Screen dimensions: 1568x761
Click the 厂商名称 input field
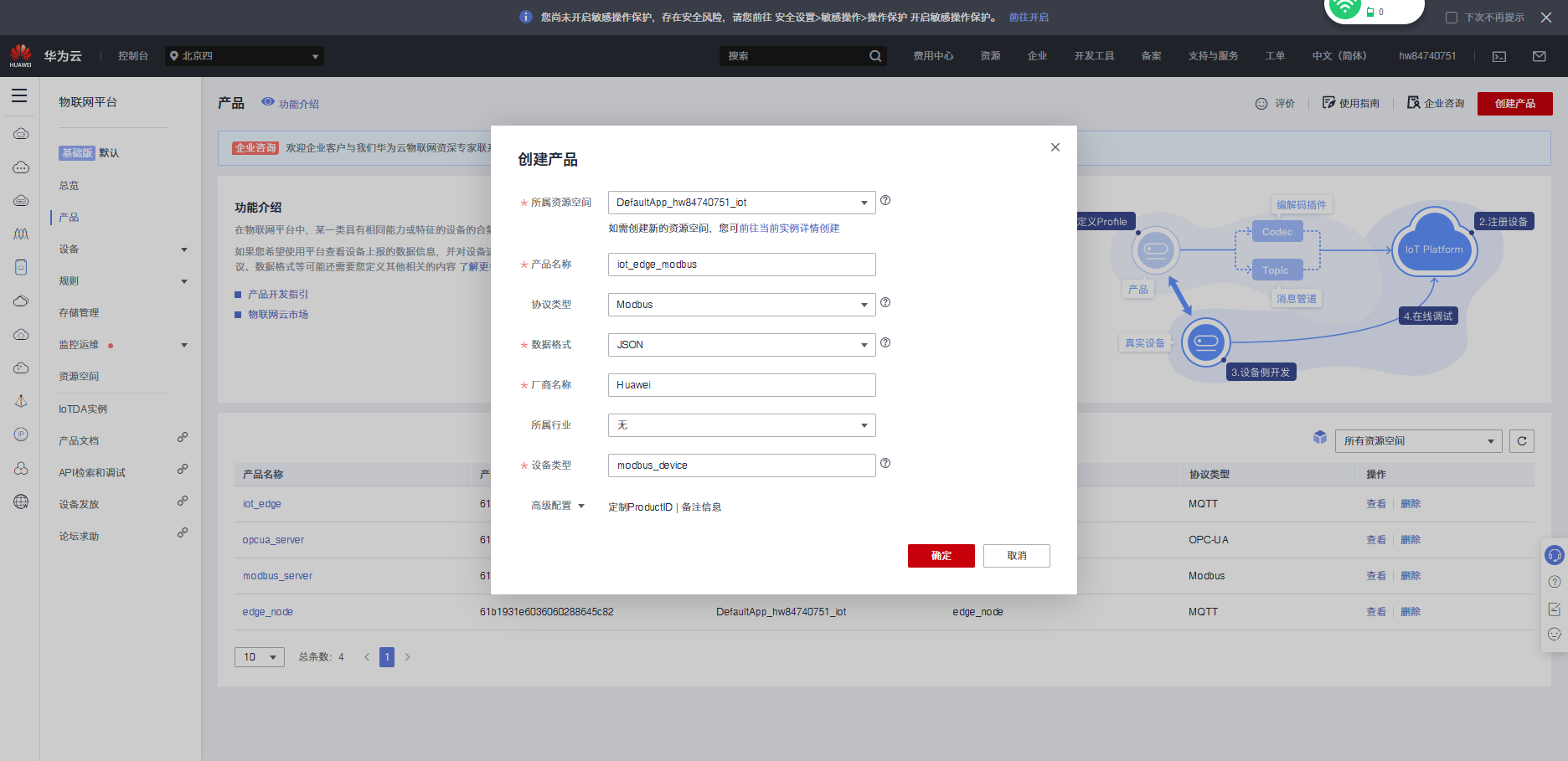741,385
